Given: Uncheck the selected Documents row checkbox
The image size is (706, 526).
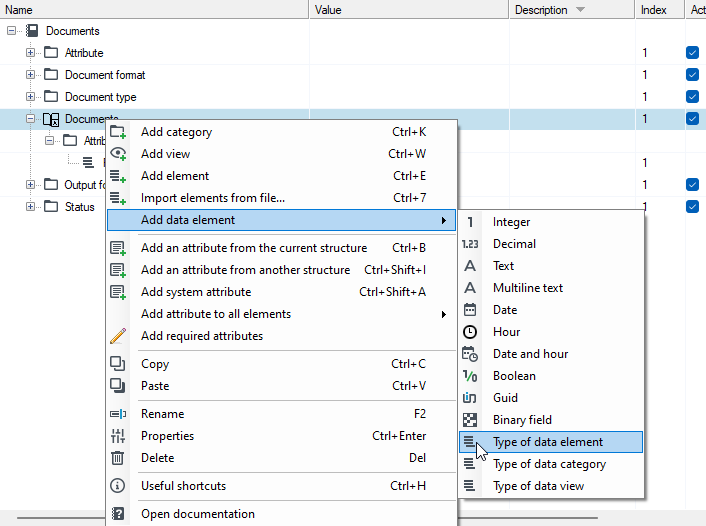Looking at the screenshot, I should [692, 119].
